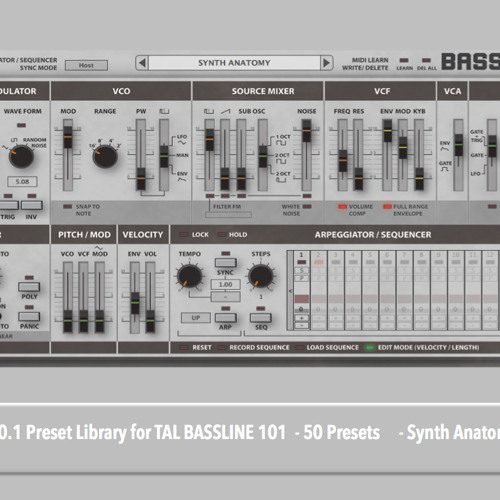Click LOAD SEQUENCE
The height and width of the screenshot is (500, 500).
[x=299, y=348]
